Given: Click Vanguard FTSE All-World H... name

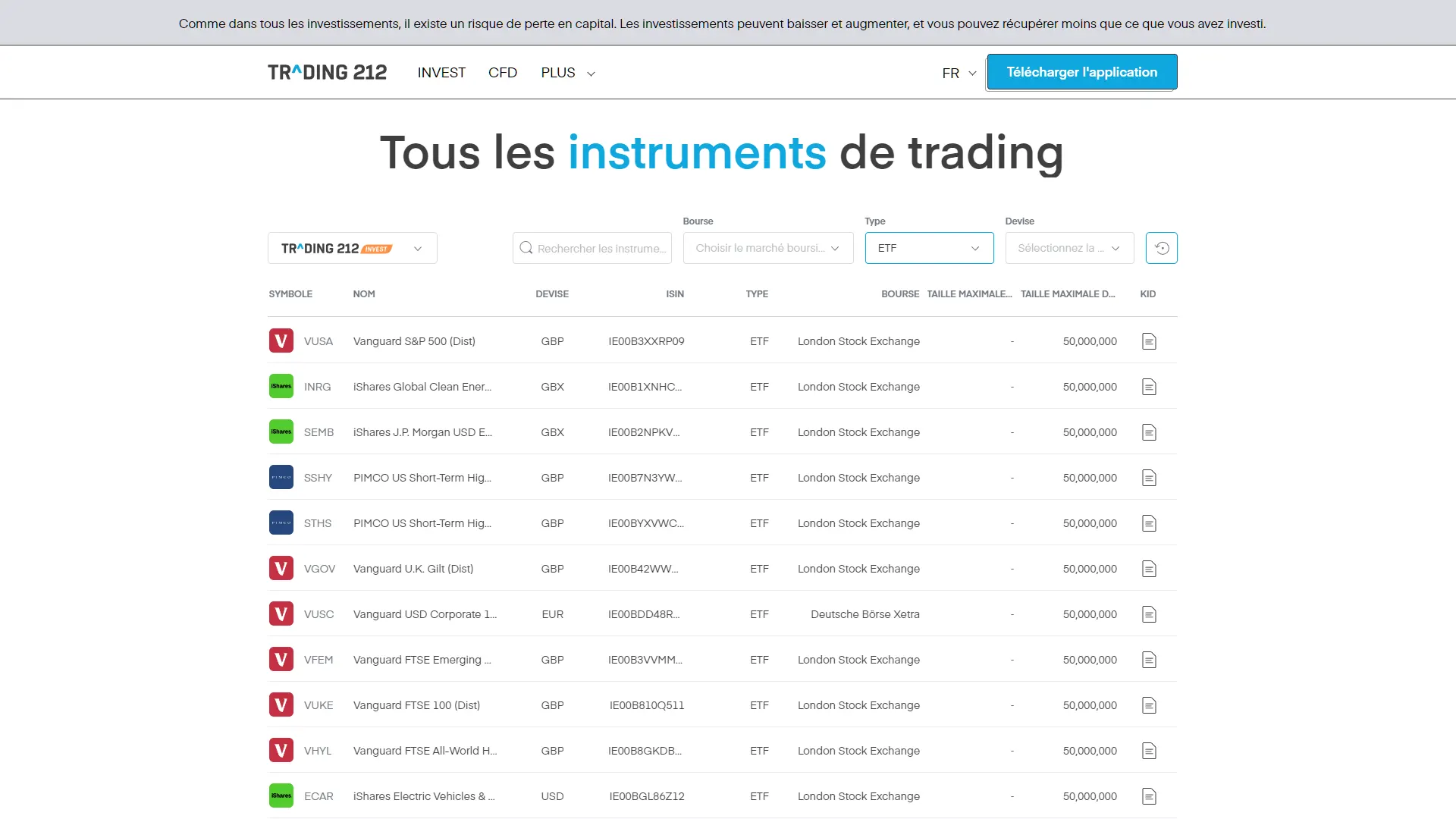Looking at the screenshot, I should tap(425, 751).
